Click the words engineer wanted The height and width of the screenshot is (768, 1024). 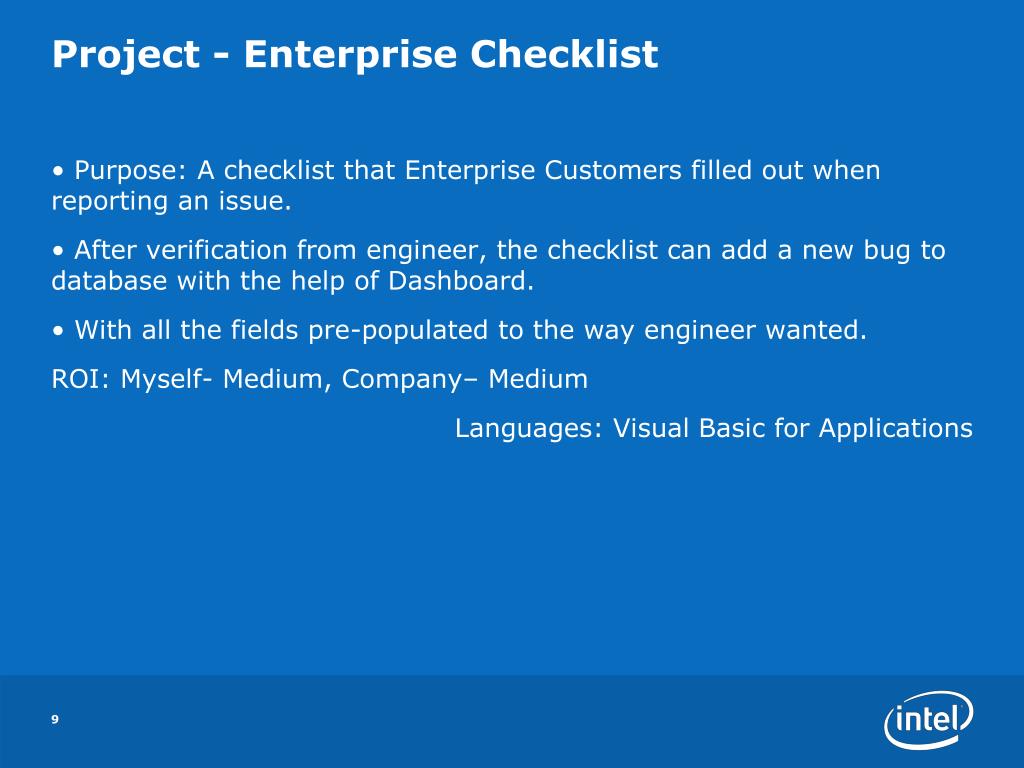tap(755, 330)
